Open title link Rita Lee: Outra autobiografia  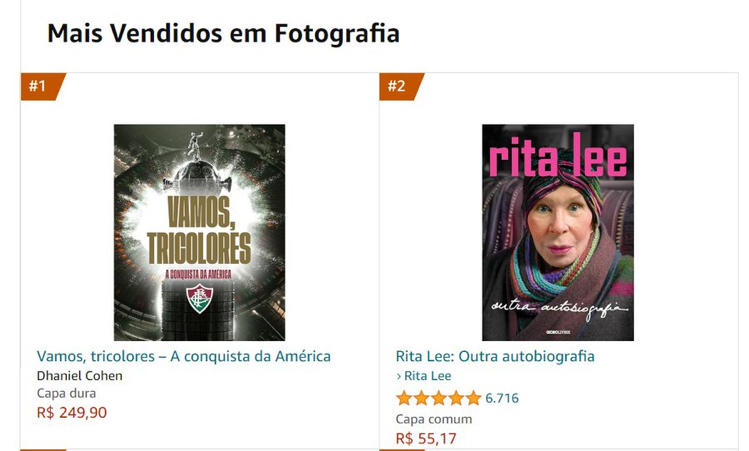pos(495,356)
